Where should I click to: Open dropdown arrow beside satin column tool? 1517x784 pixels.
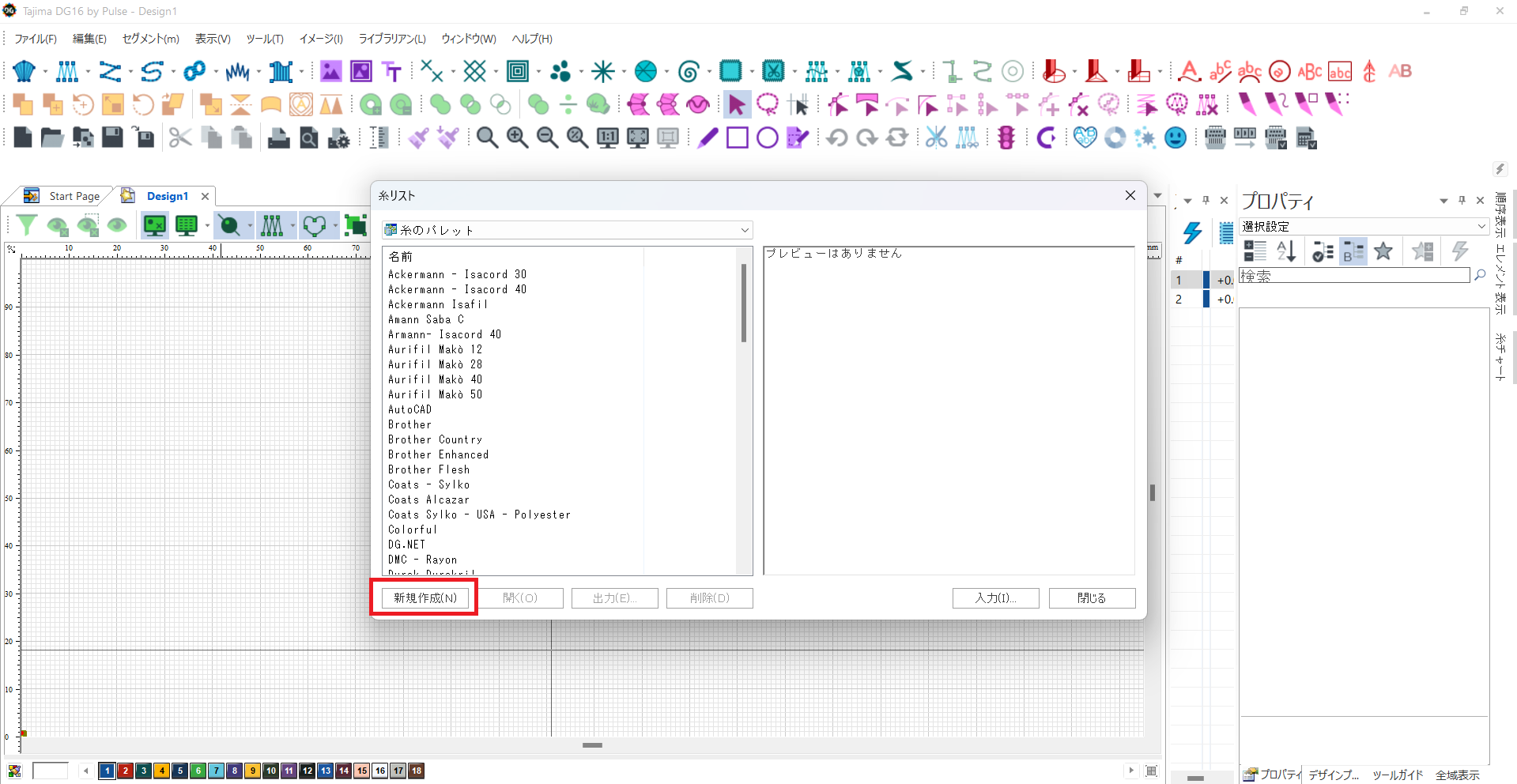[x=88, y=72]
